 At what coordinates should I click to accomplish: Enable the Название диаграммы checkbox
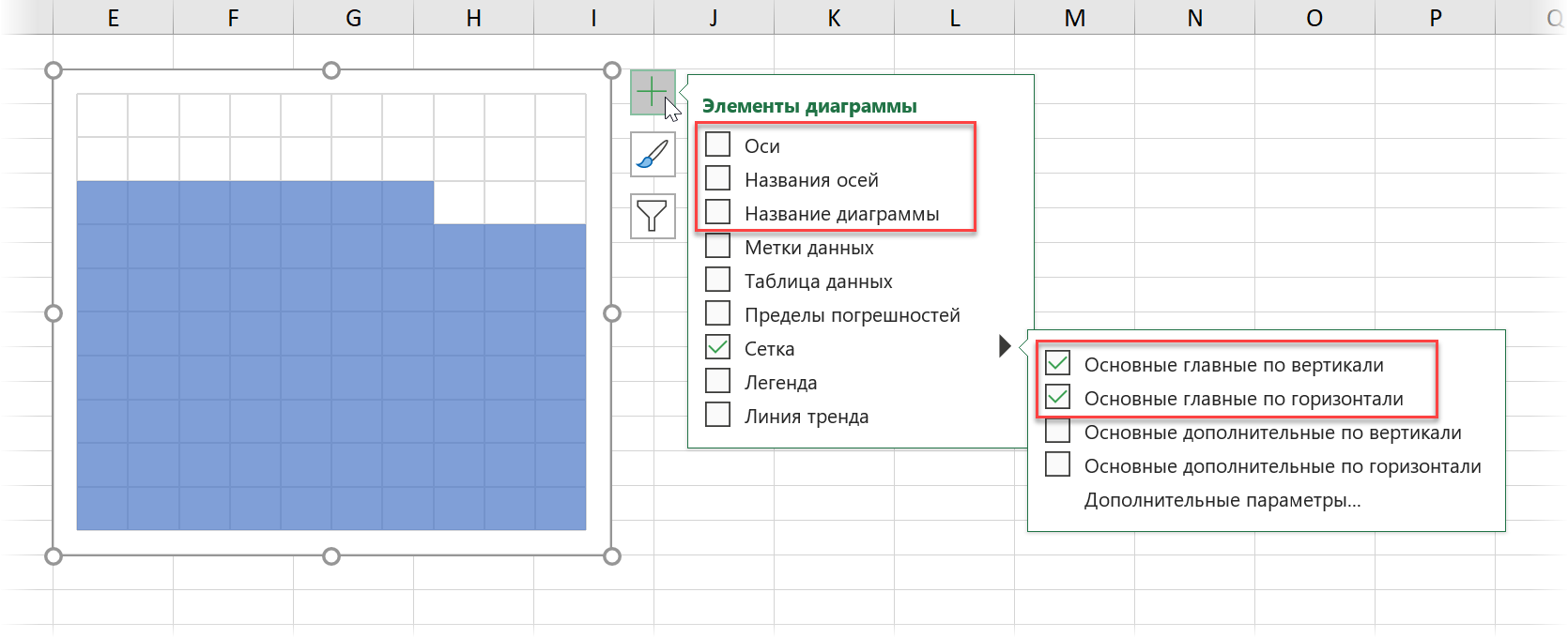click(718, 212)
